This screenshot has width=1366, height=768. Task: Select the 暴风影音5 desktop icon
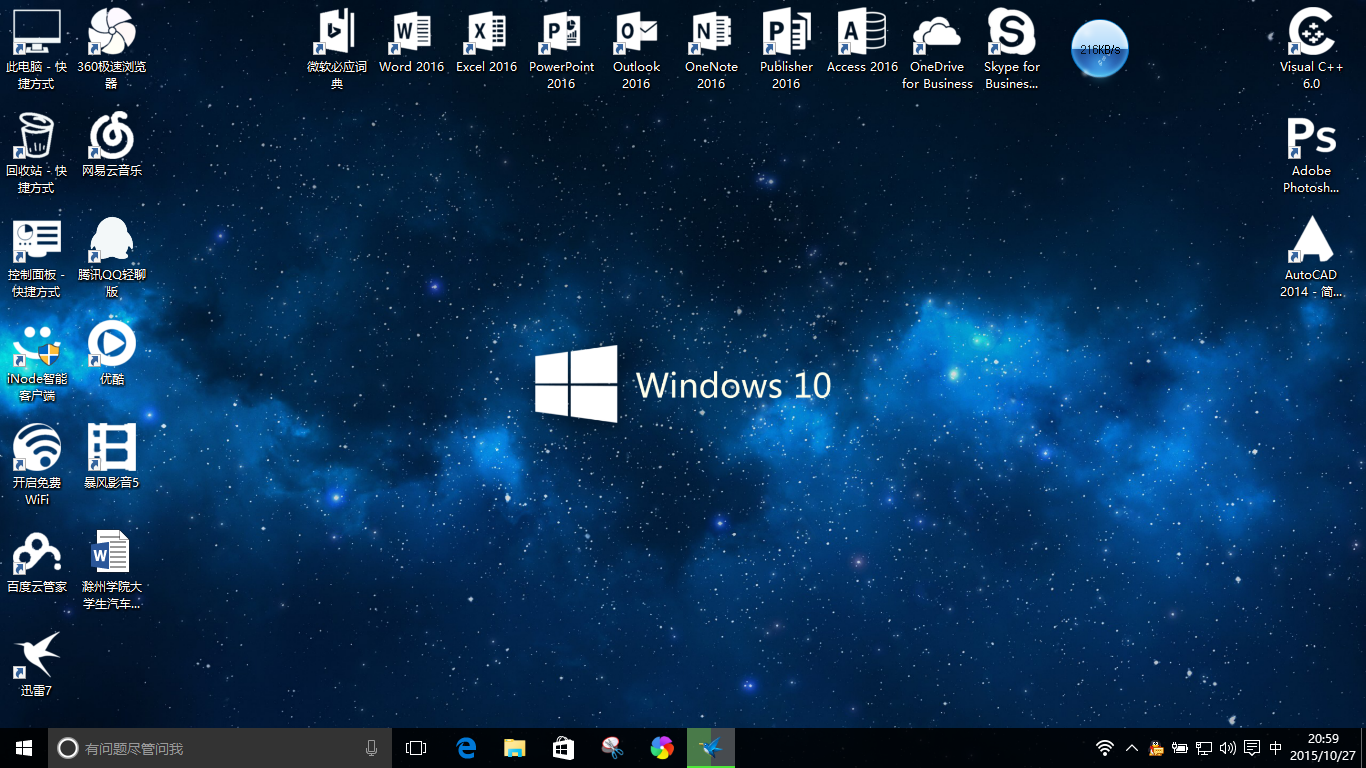tap(112, 458)
